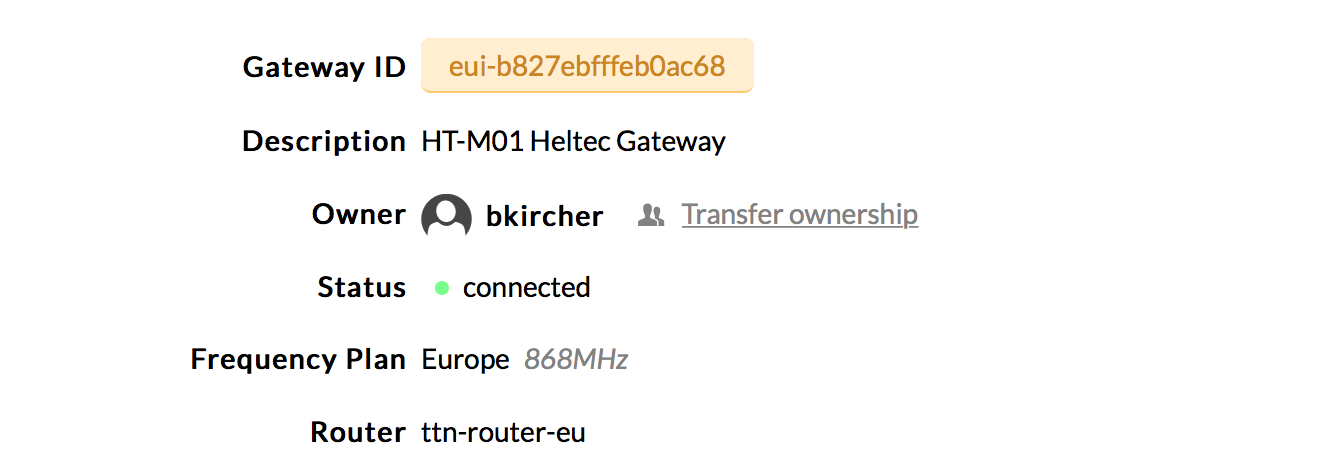Click the Router field label
This screenshot has height=476, width=1330.
click(359, 433)
